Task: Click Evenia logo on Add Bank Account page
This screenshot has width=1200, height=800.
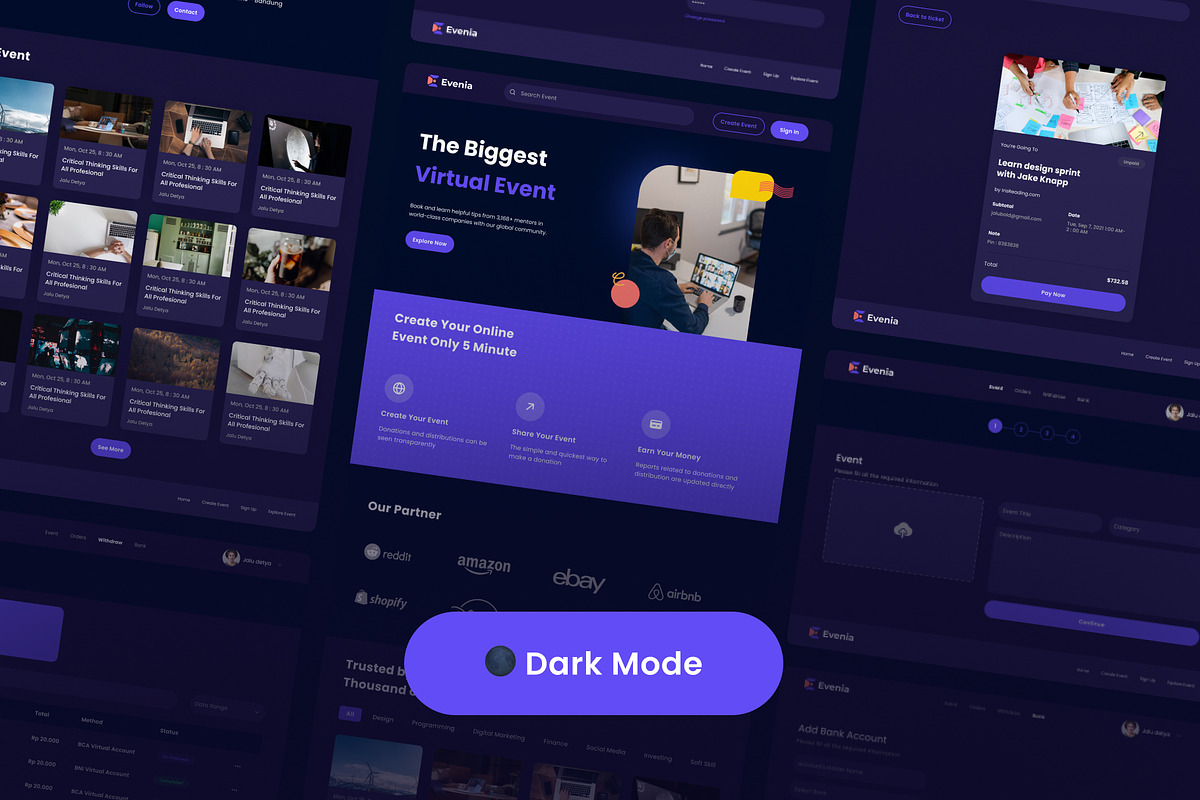Action: pyautogui.click(x=826, y=686)
